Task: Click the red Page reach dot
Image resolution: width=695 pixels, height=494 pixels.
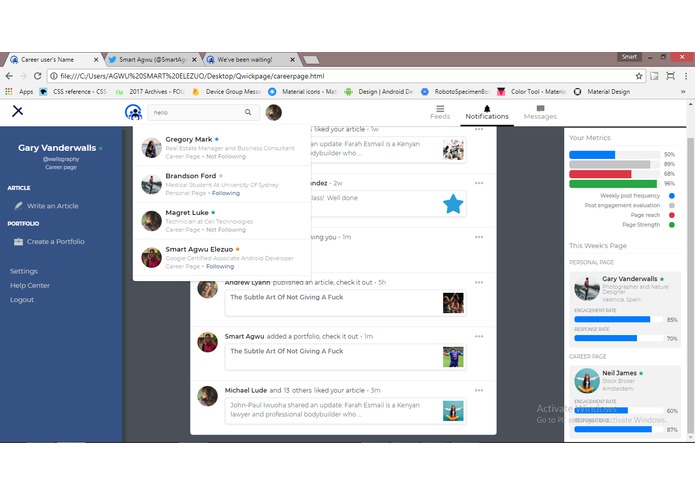Action: pos(672,215)
